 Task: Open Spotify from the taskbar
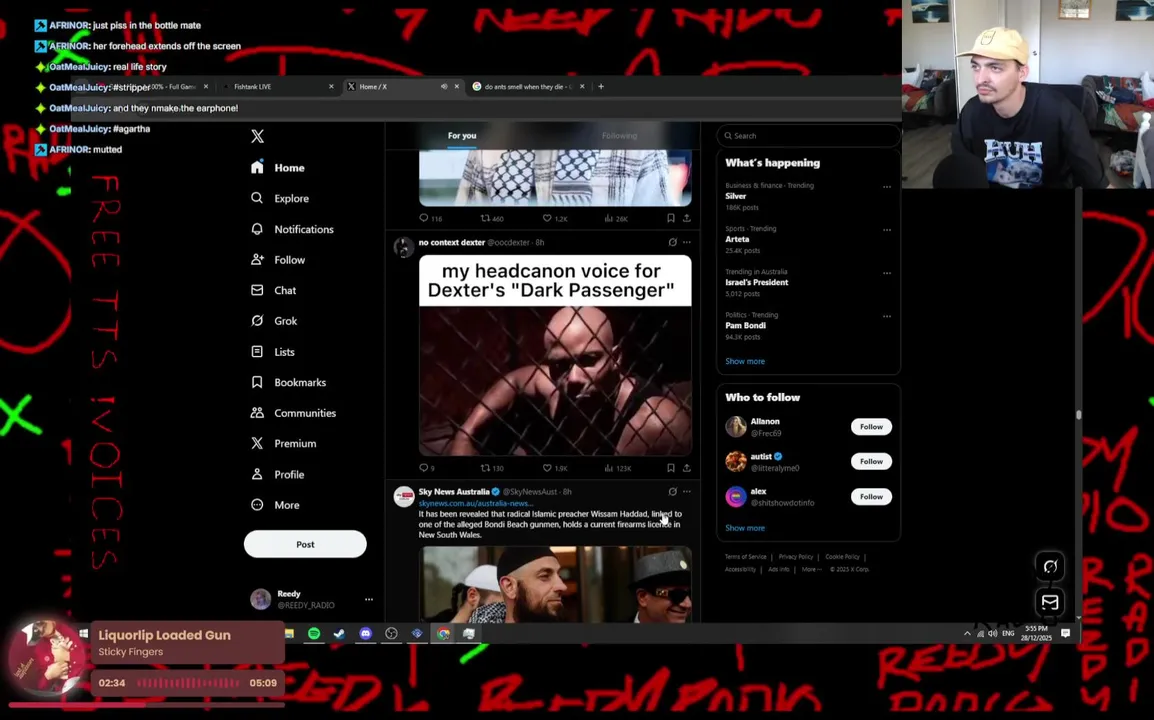(314, 634)
